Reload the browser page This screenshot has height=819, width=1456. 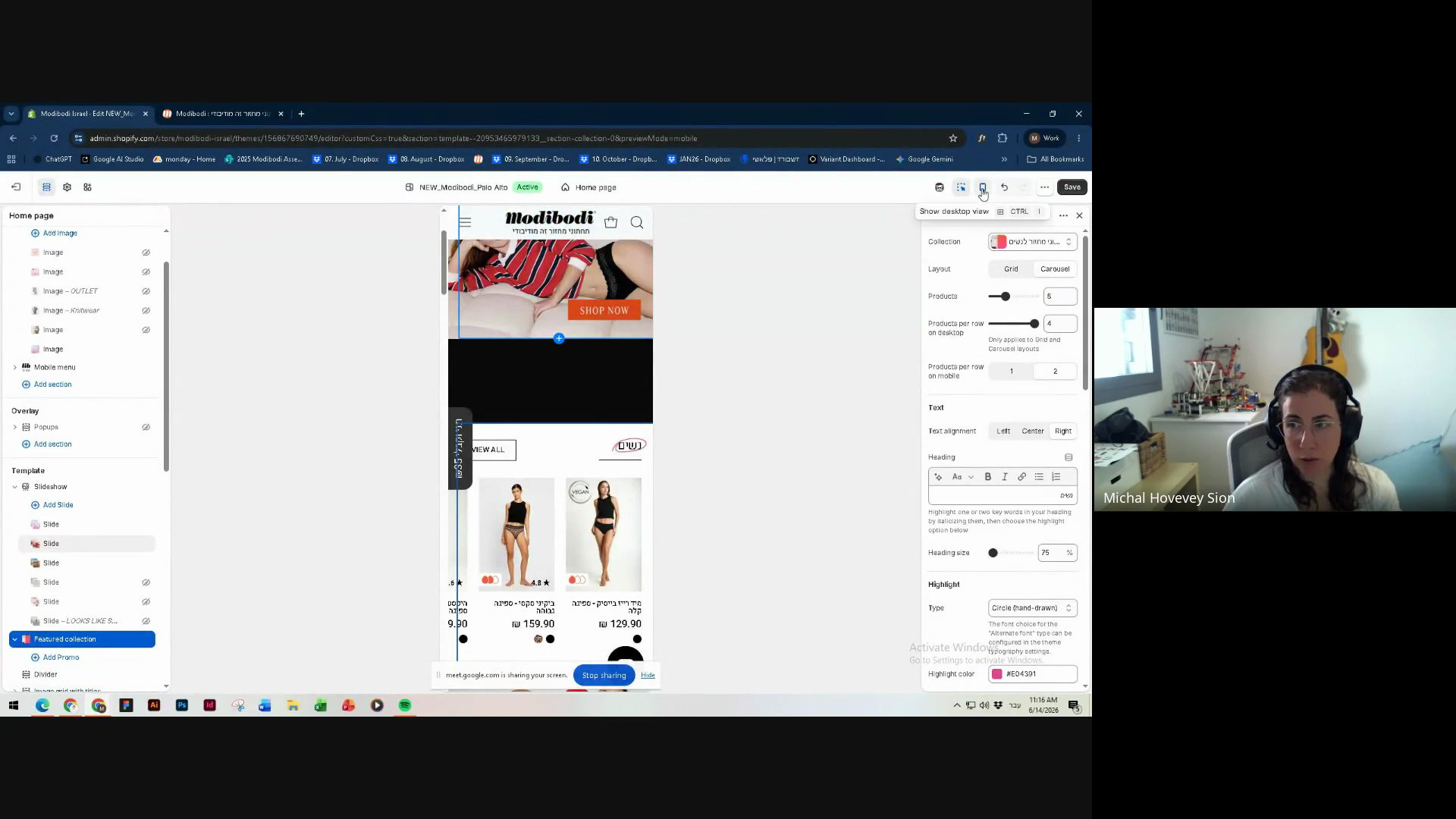(x=54, y=138)
